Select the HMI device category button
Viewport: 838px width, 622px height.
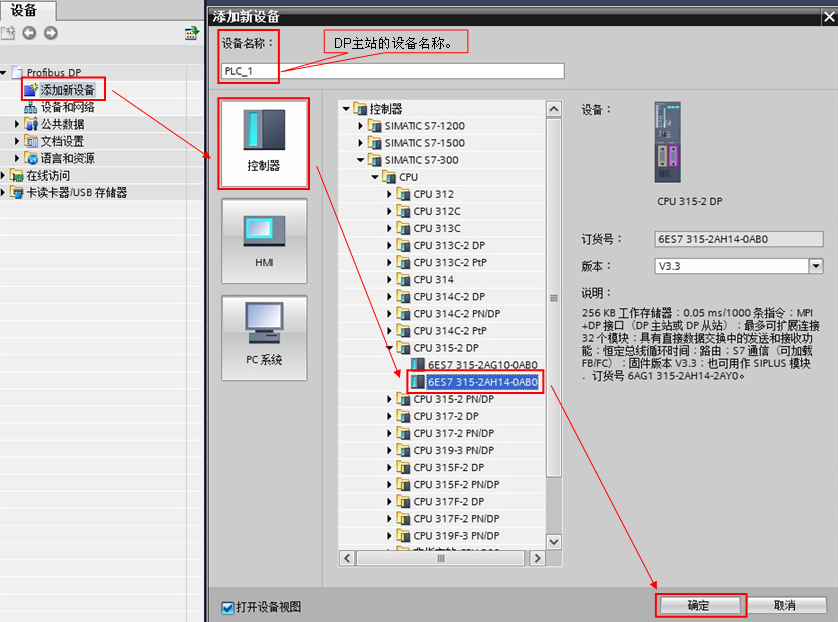(x=264, y=241)
